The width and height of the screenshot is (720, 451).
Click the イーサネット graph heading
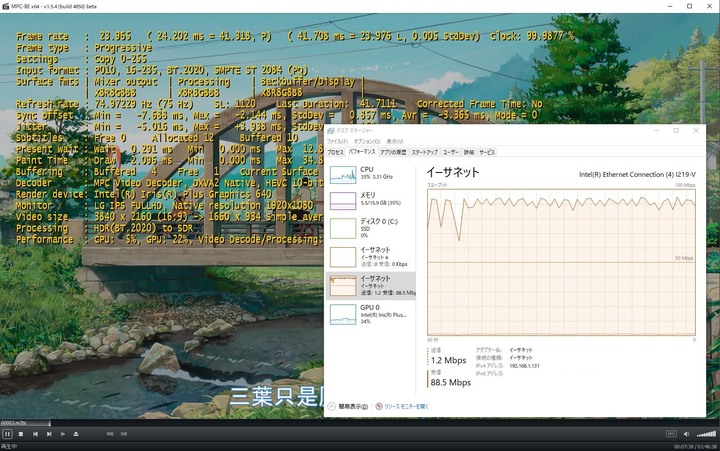(453, 172)
